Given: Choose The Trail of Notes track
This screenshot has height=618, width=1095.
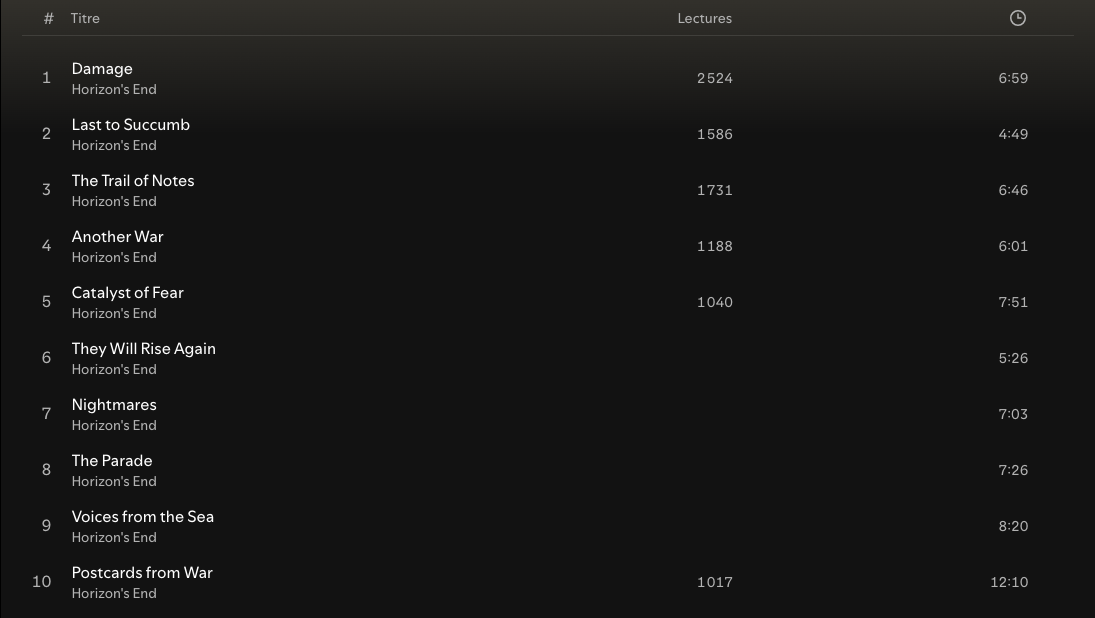Looking at the screenshot, I should [x=133, y=180].
